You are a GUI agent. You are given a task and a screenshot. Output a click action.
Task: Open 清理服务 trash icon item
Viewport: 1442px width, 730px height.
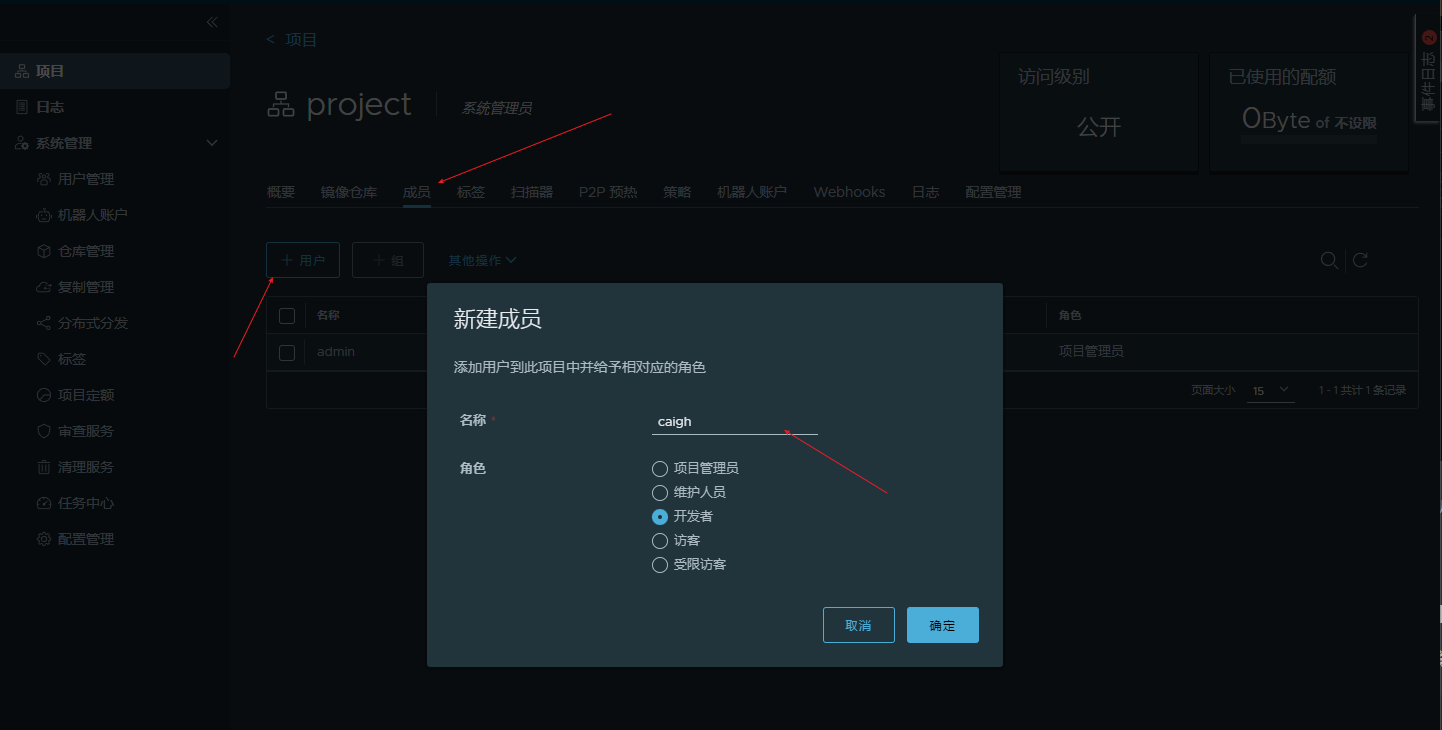pyautogui.click(x=44, y=467)
